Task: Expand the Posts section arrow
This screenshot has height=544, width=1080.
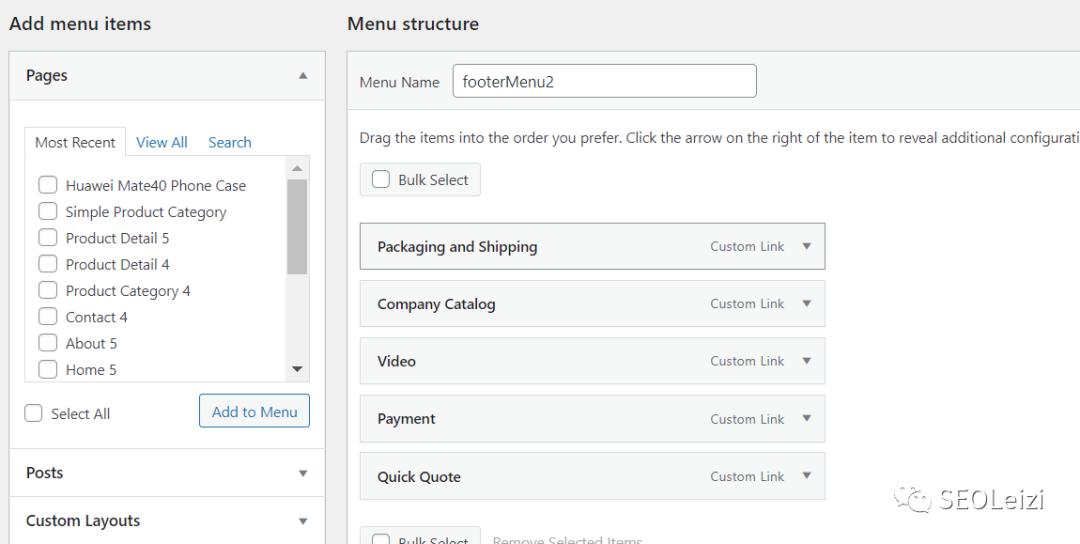Action: click(x=303, y=473)
